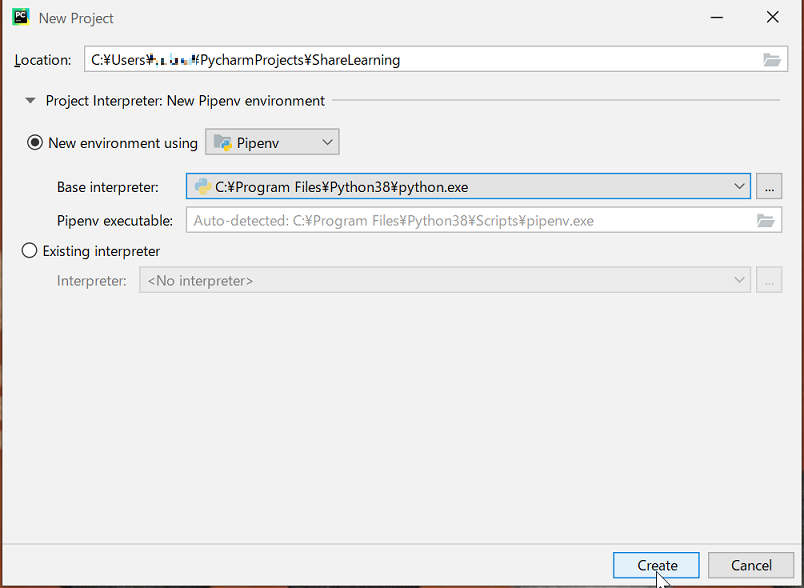Close the New Project dialog
804x588 pixels.
pyautogui.click(x=773, y=17)
